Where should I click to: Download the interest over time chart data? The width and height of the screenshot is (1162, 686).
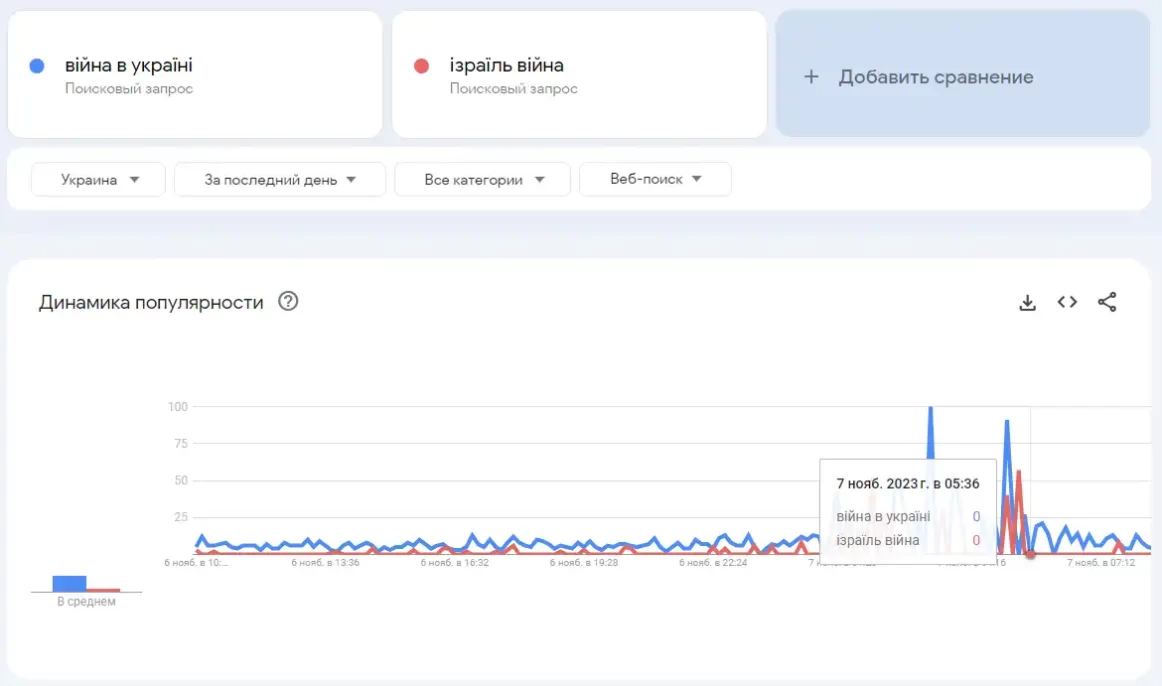pos(1027,302)
